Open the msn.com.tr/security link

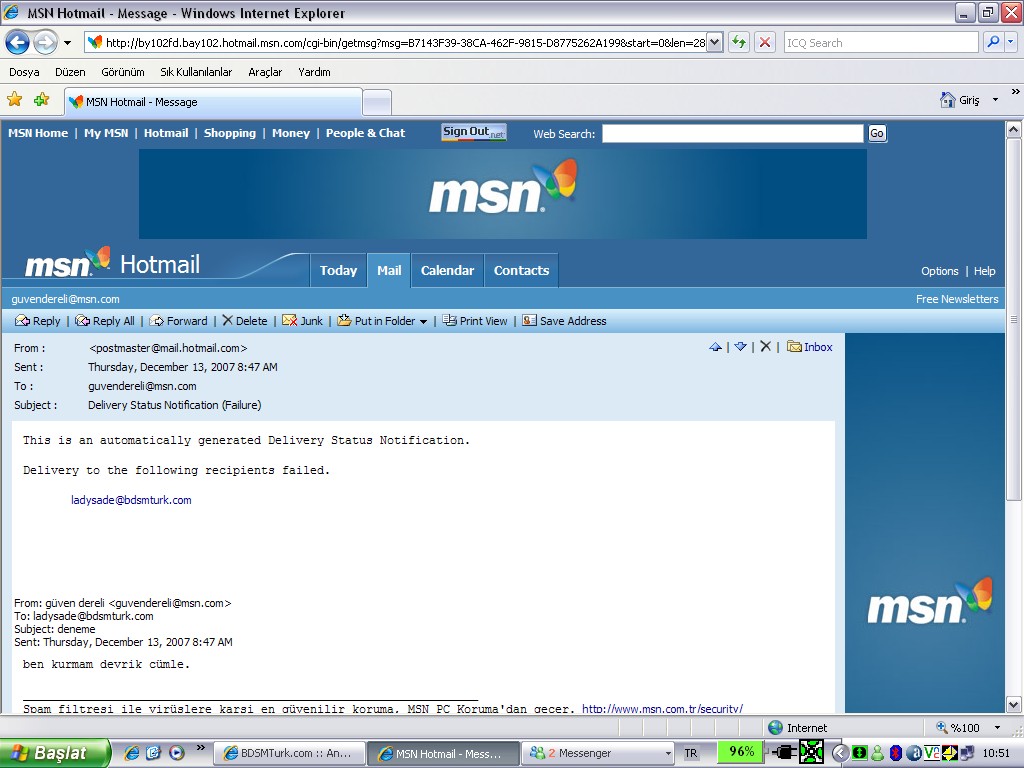662,709
